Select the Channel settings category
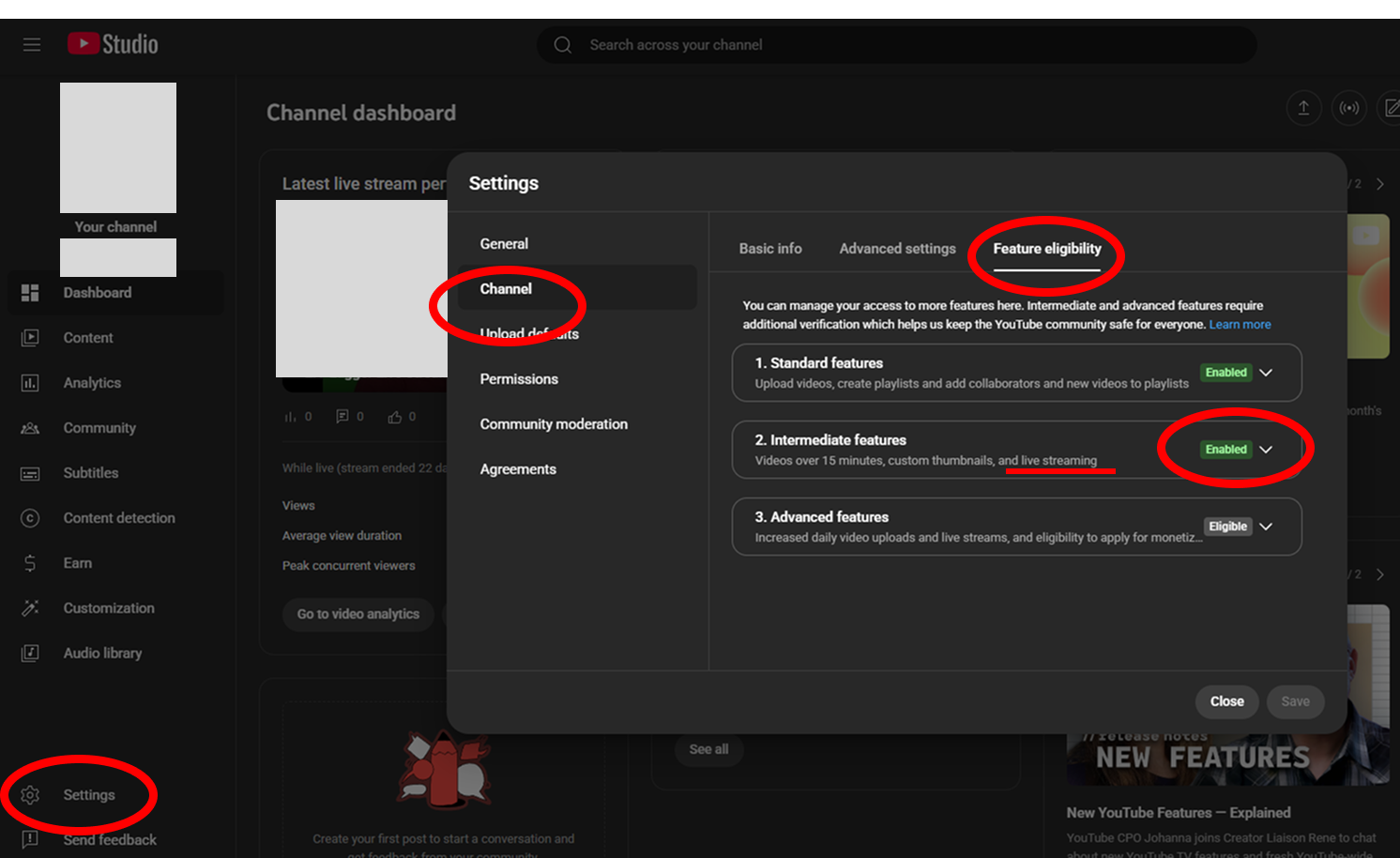This screenshot has width=1400, height=858. pyautogui.click(x=506, y=288)
